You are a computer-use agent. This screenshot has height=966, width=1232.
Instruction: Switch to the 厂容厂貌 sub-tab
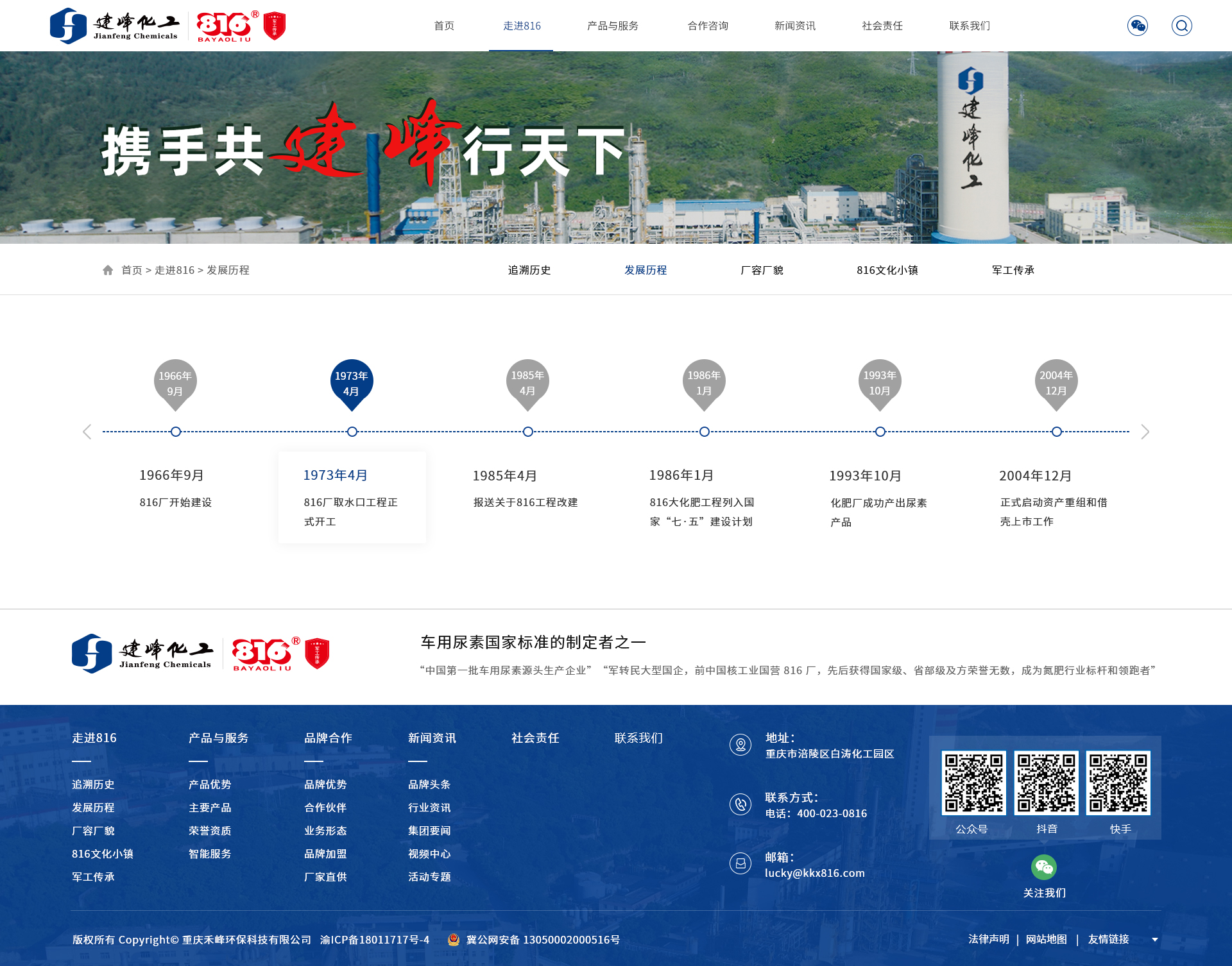[x=762, y=270]
